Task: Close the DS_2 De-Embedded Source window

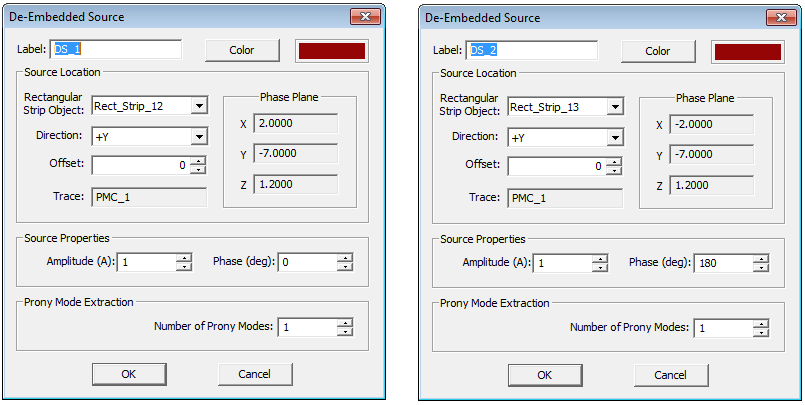Action: (781, 17)
